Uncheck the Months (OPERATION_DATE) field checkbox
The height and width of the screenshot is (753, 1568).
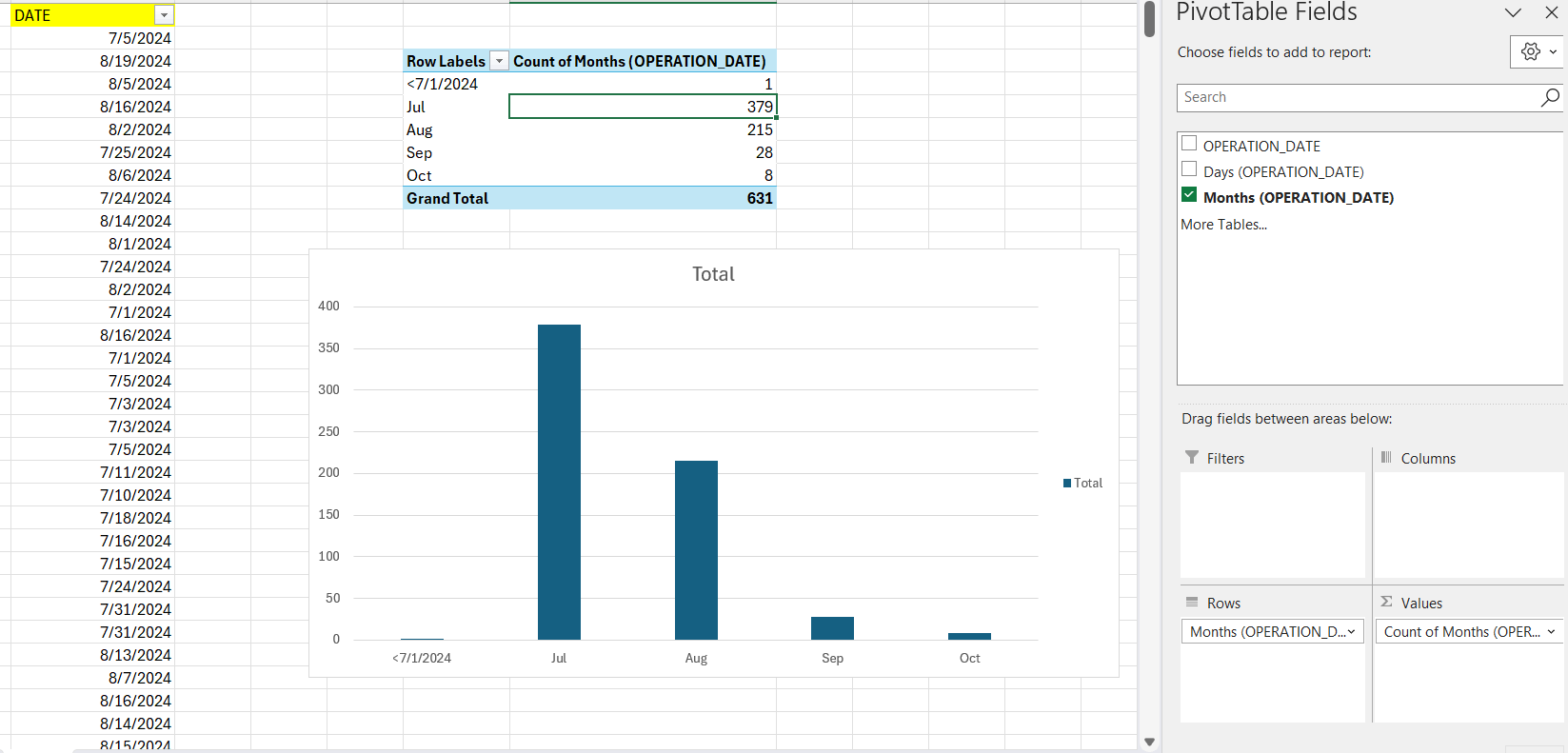pos(1189,194)
